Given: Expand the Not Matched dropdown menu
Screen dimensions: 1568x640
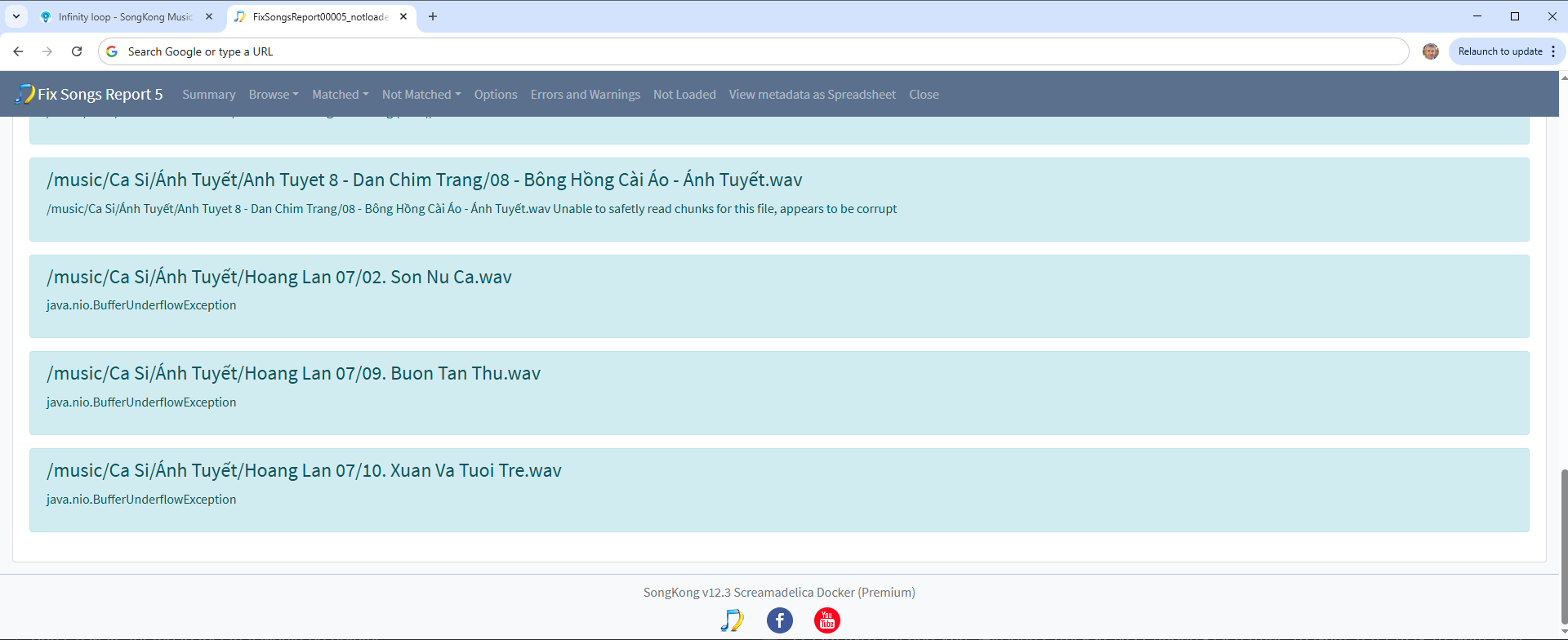Looking at the screenshot, I should [x=421, y=95].
